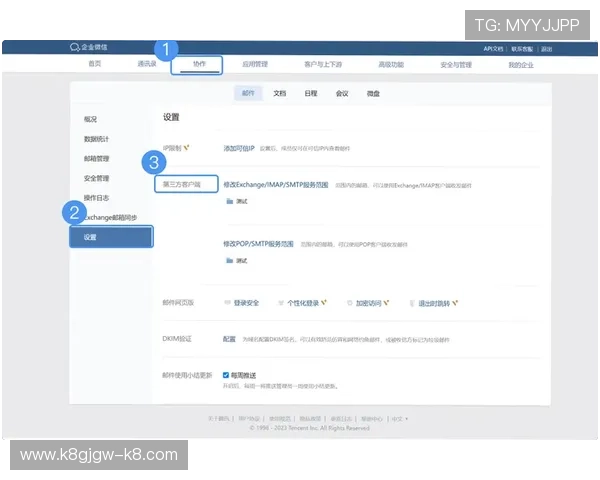The image size is (600, 480).
Task: Click 修改POP/SMTP服务范围 link
Action: click(x=258, y=244)
